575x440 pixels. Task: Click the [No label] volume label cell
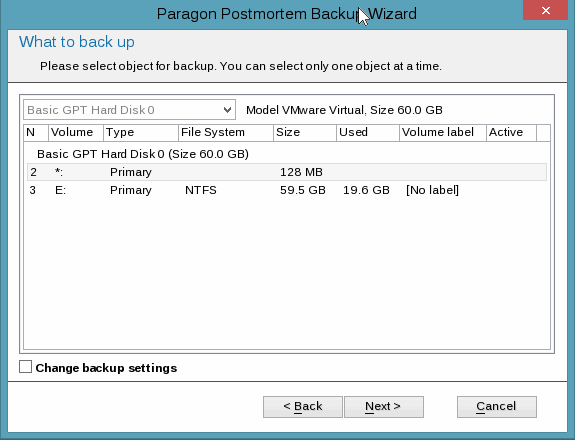click(432, 190)
